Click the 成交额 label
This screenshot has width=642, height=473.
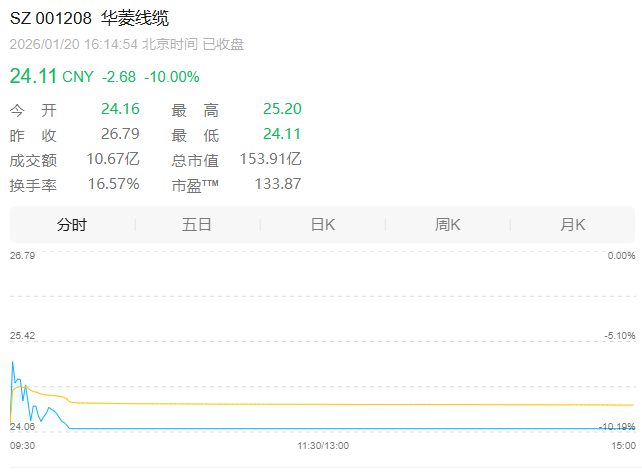click(33, 161)
